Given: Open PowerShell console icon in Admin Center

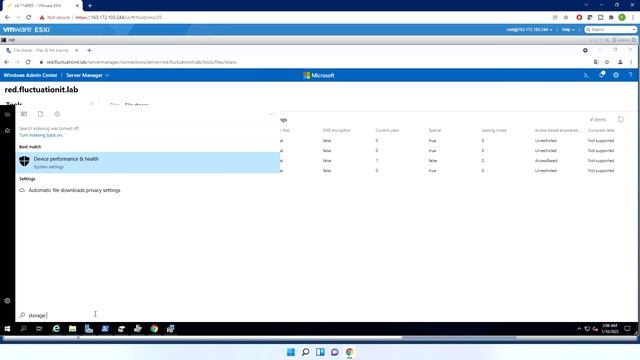Looking at the screenshot, I should pos(587,75).
